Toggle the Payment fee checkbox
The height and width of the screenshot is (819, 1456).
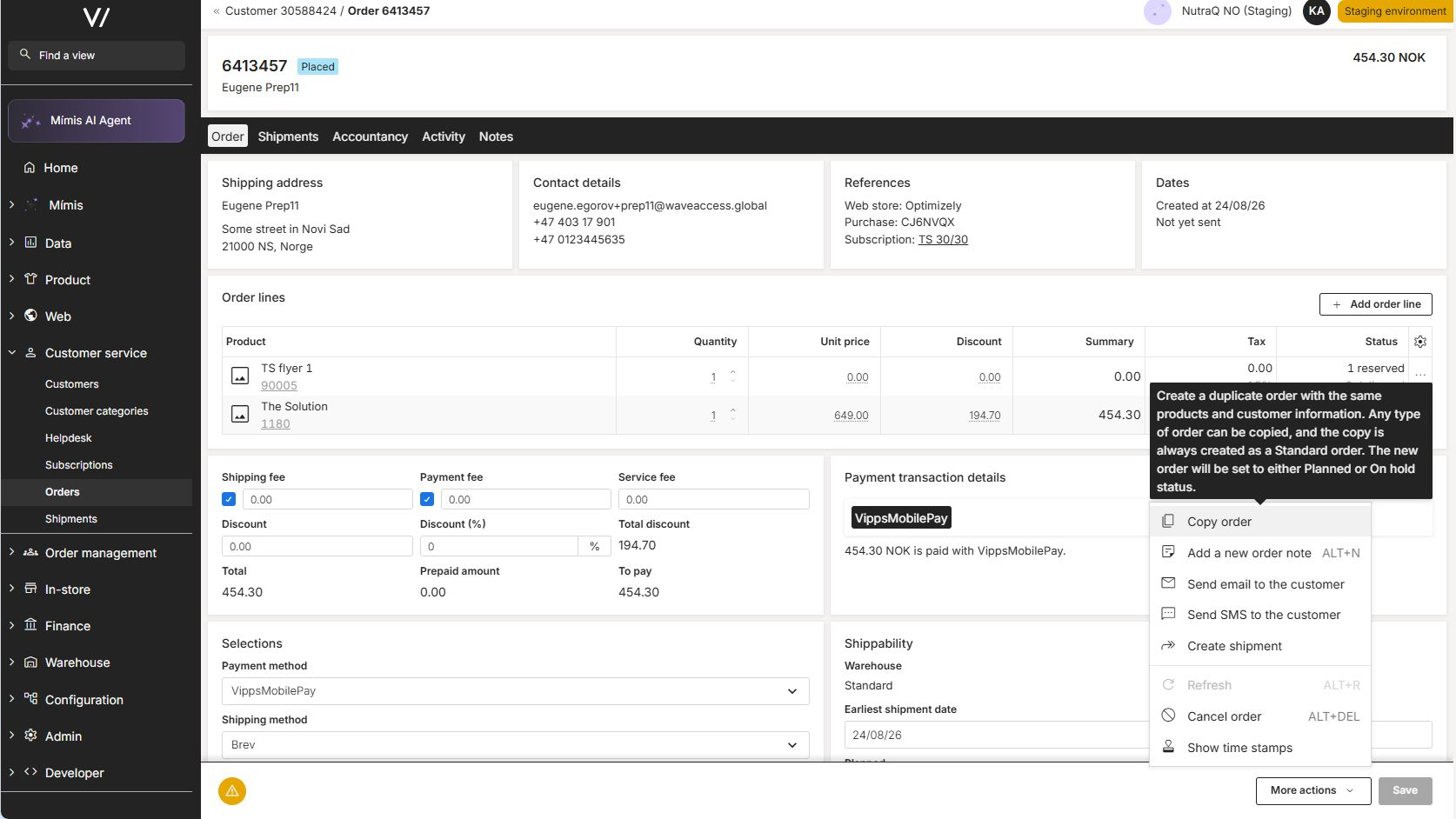coord(427,499)
